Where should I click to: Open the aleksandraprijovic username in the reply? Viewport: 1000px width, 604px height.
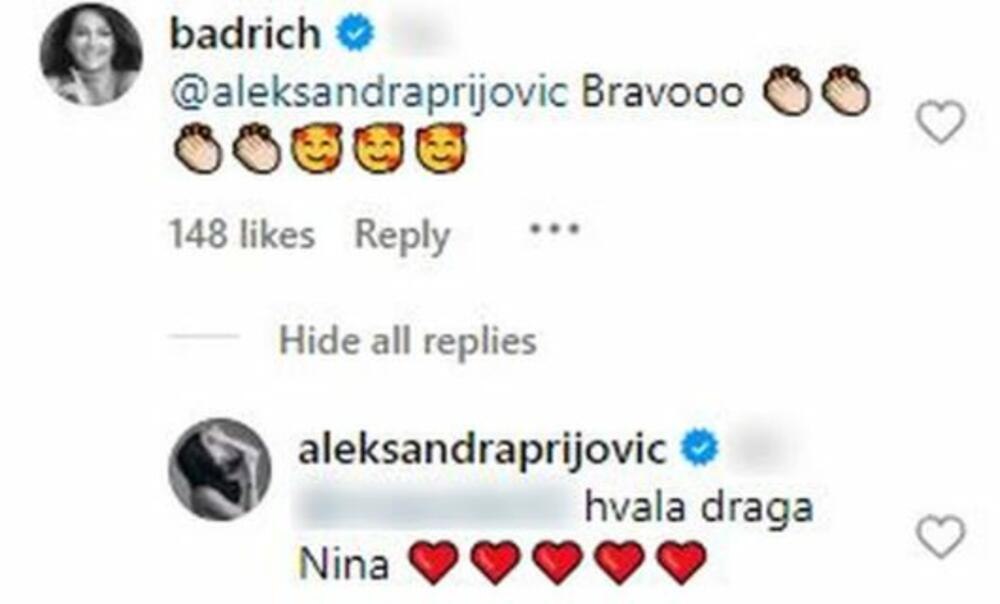(x=483, y=450)
